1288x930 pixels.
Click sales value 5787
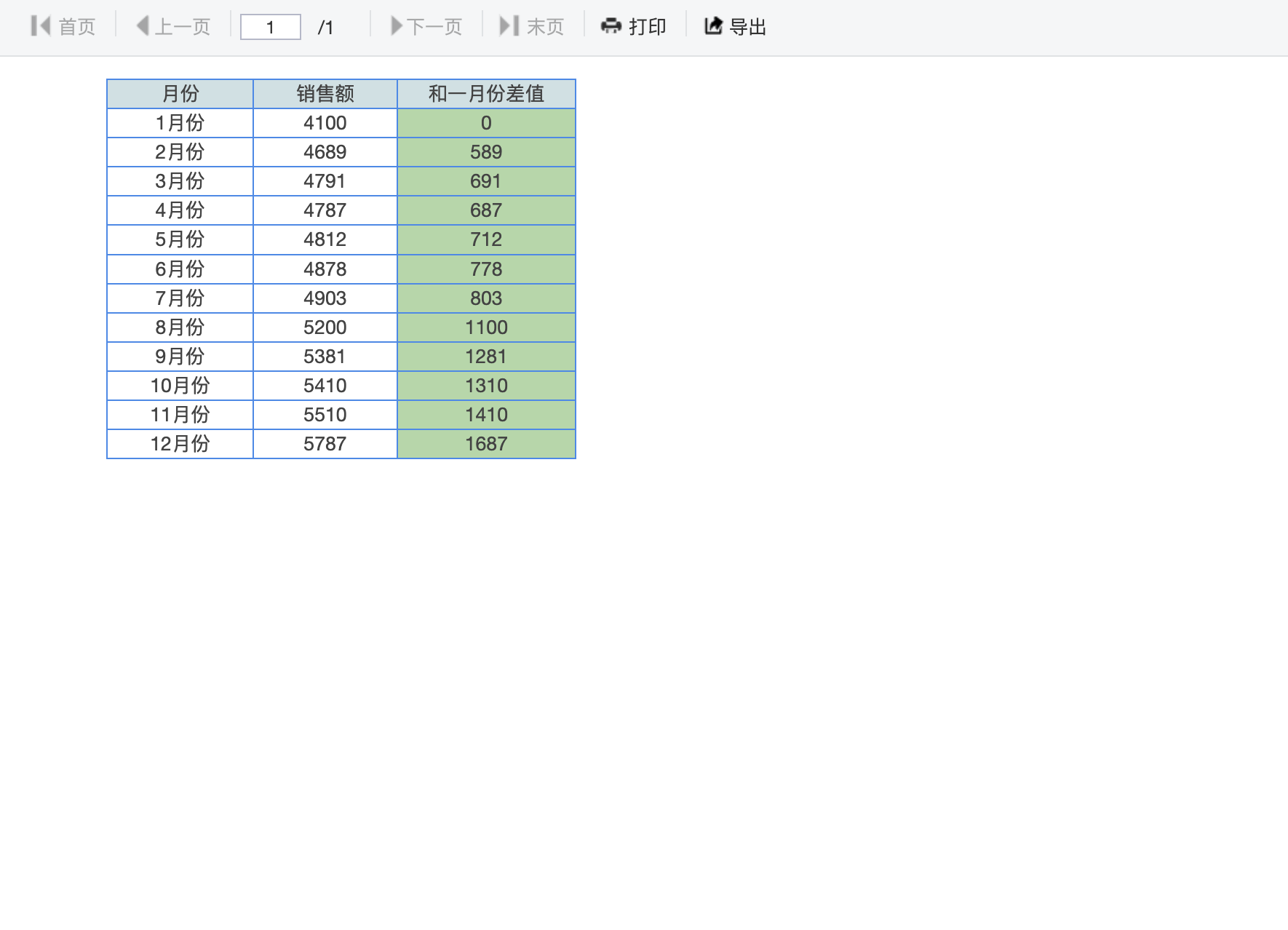coord(325,444)
